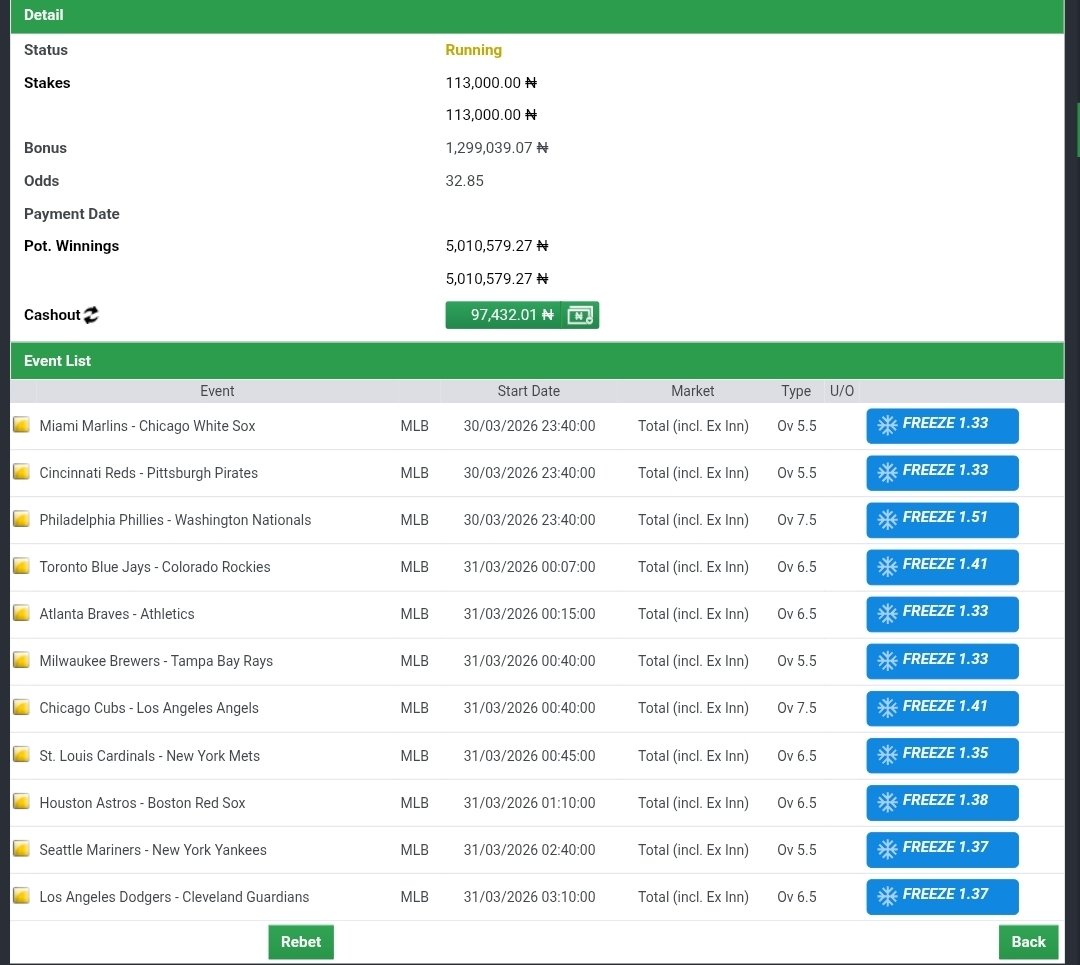Click the bonus amount 1,299,039.07
This screenshot has width=1080, height=965.
coord(497,147)
